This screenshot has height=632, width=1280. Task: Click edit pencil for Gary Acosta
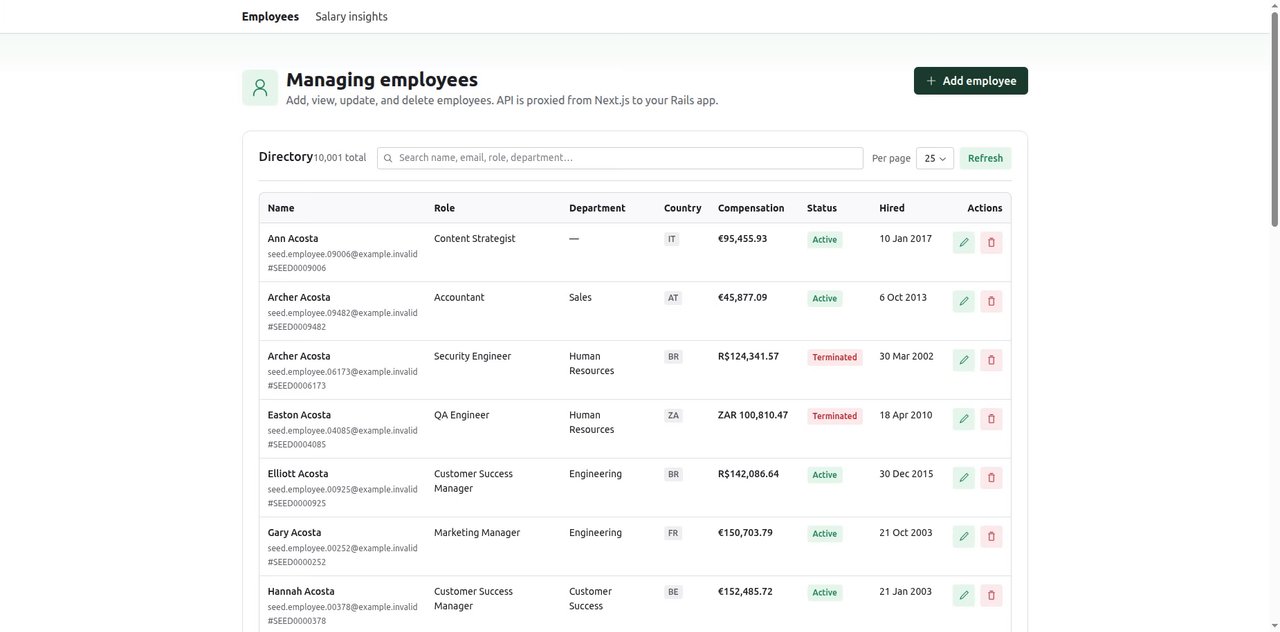click(964, 537)
